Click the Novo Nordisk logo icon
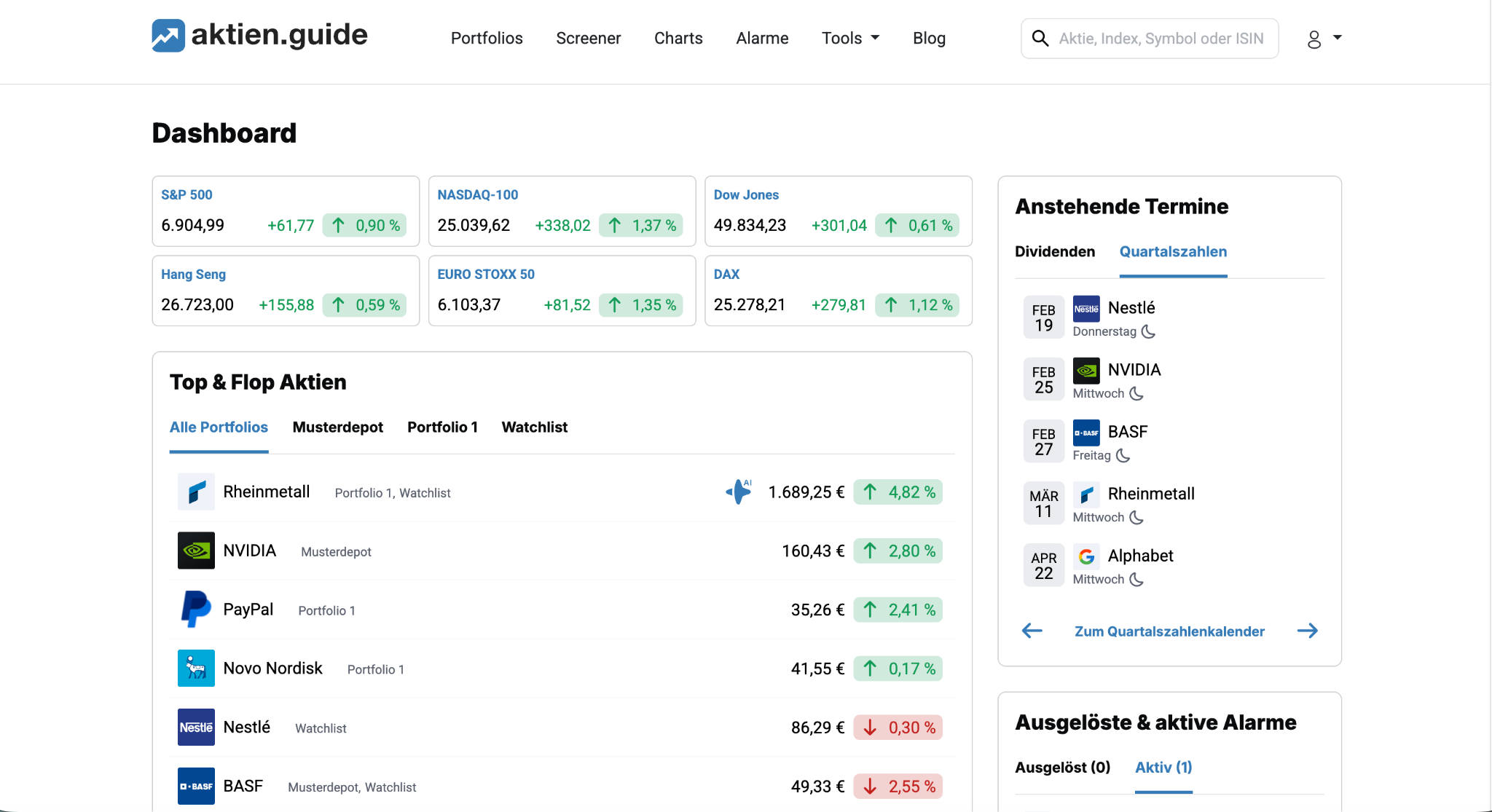 click(x=196, y=668)
